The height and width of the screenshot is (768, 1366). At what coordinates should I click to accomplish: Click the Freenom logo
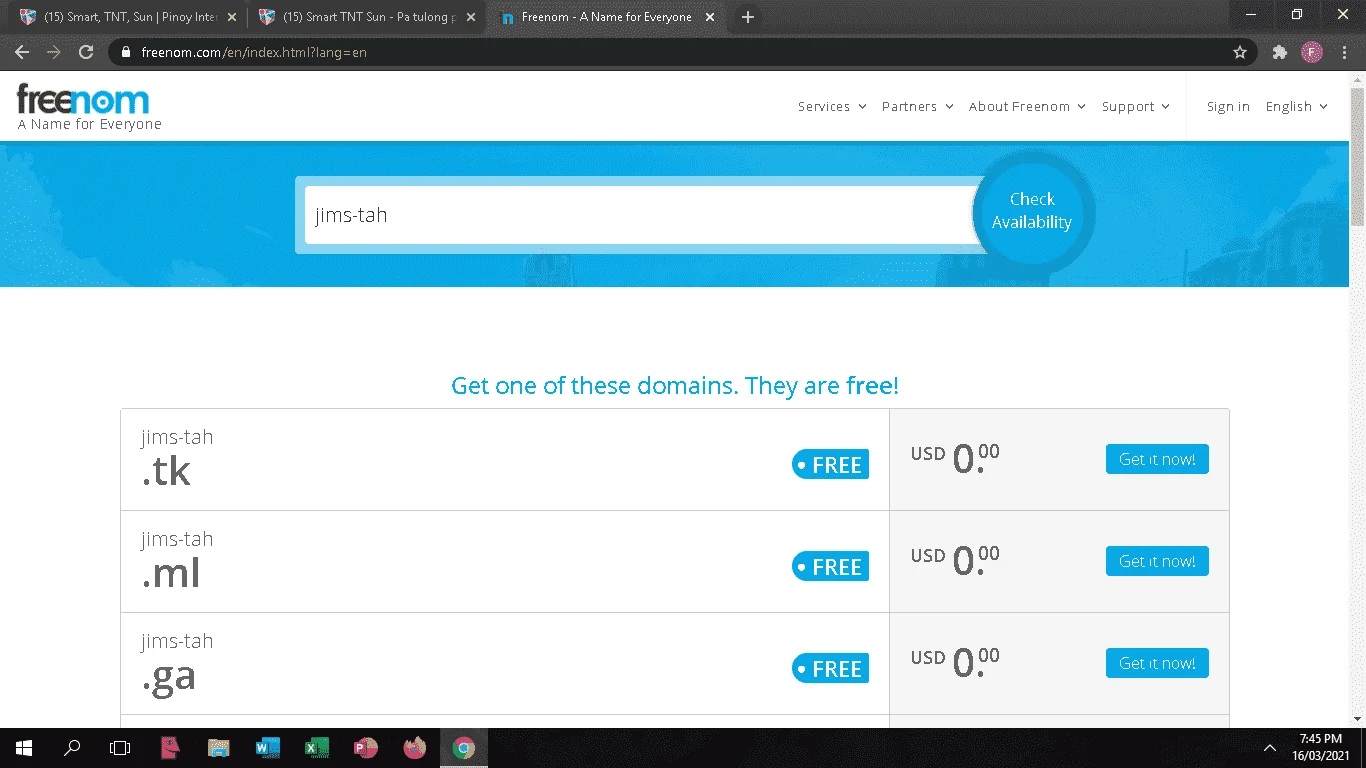pos(83,99)
